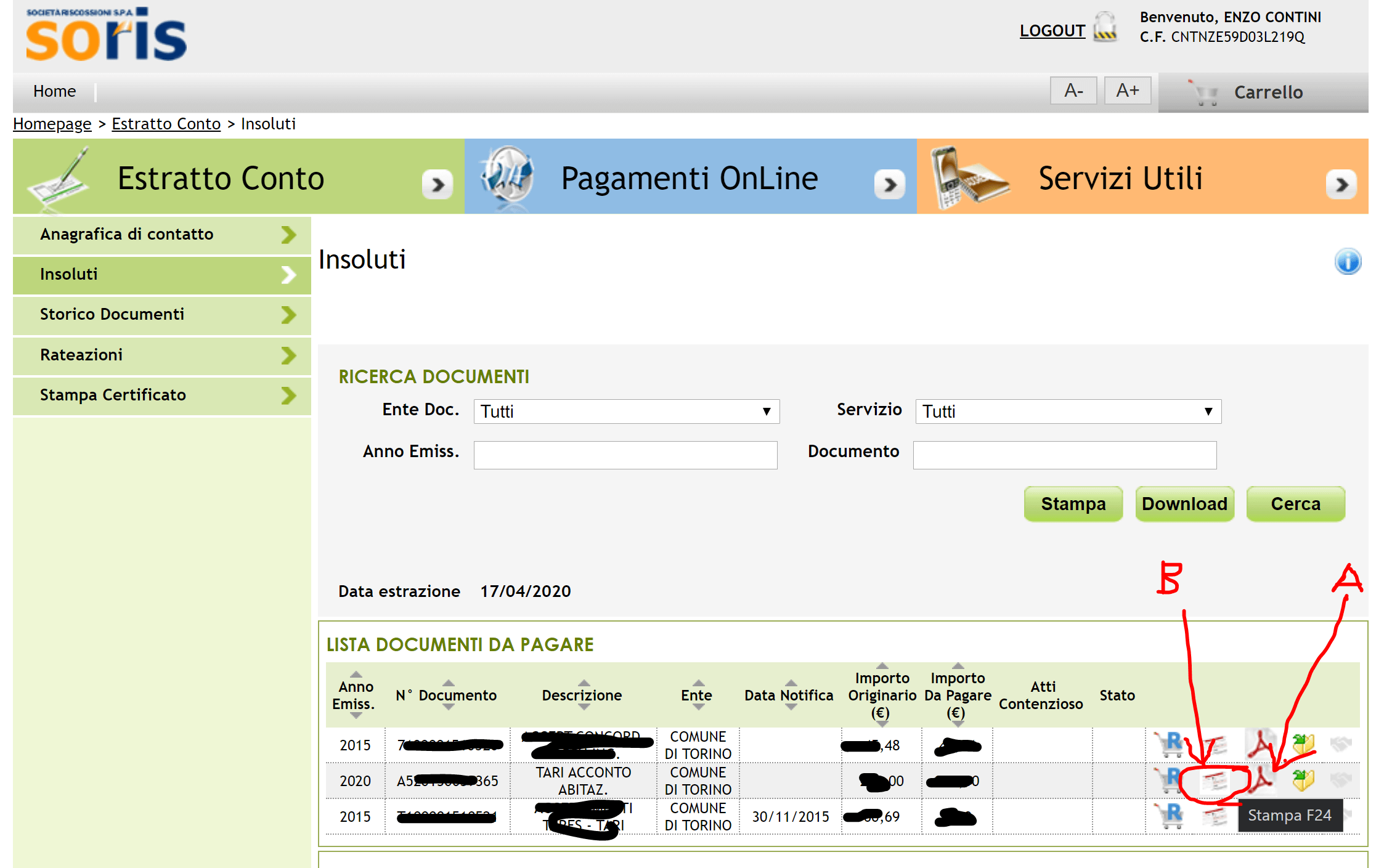This screenshot has width=1392, height=868.
Task: Open the PDF icon in the first document row
Action: (x=1260, y=745)
